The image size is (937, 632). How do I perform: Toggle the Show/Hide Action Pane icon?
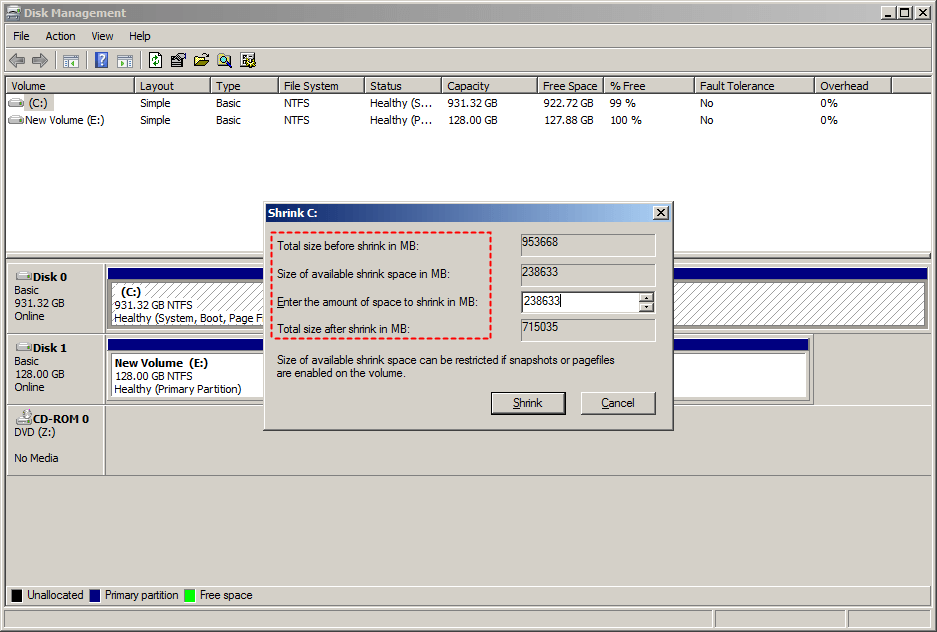[x=125, y=60]
